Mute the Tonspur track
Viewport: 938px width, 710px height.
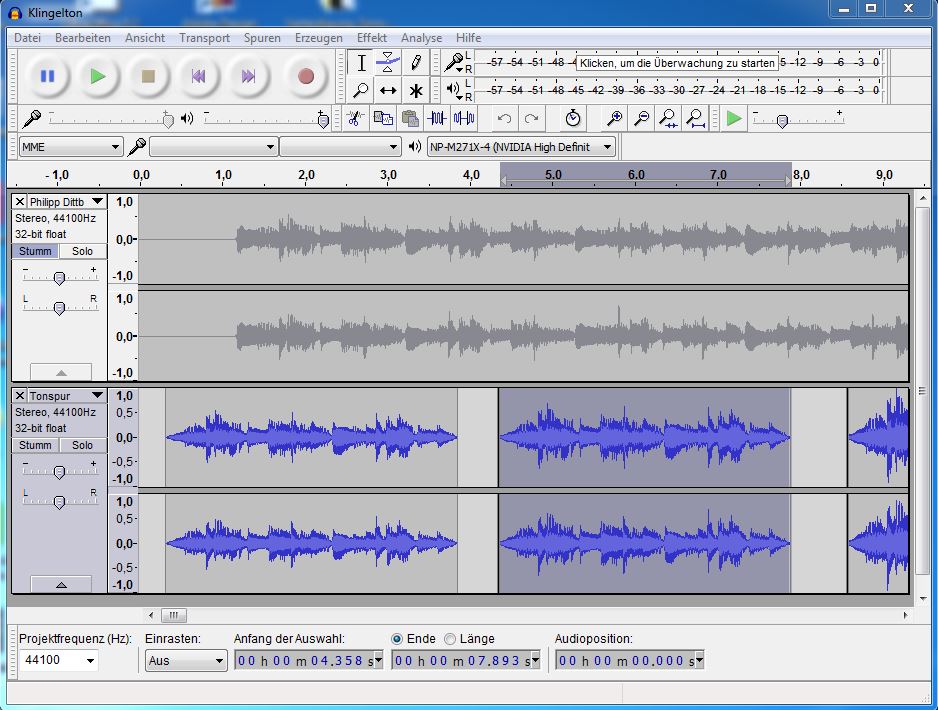[35, 445]
